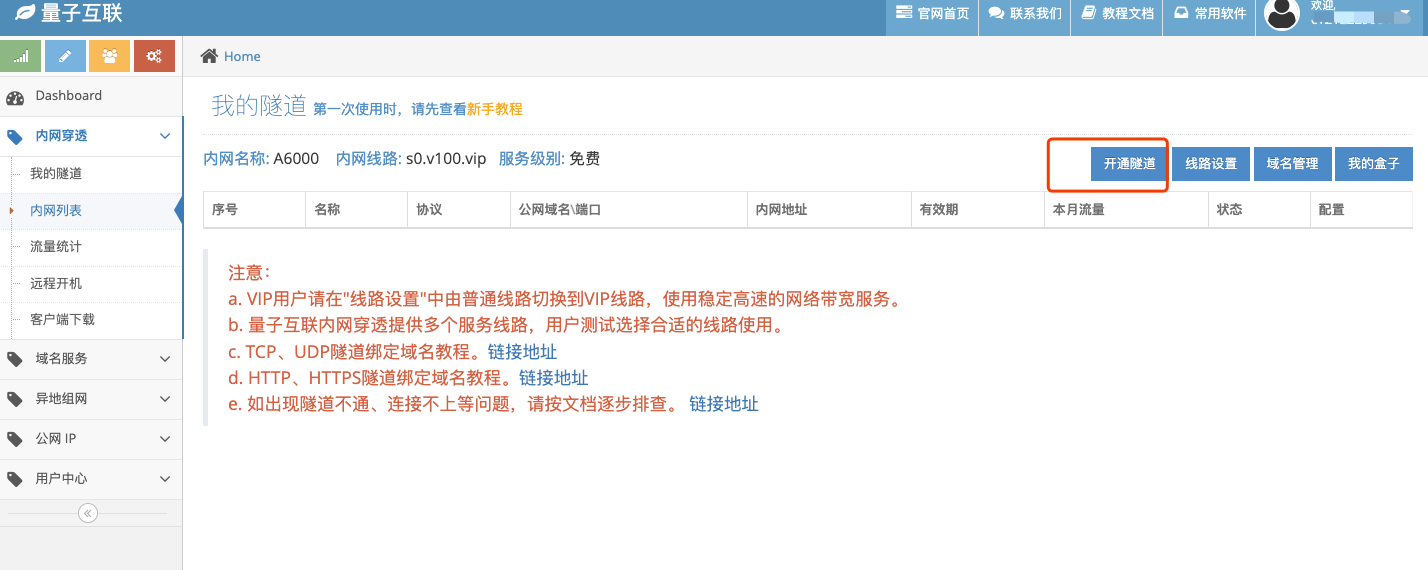
Task: Open 常用软件 in top navigation
Action: tap(1210, 14)
